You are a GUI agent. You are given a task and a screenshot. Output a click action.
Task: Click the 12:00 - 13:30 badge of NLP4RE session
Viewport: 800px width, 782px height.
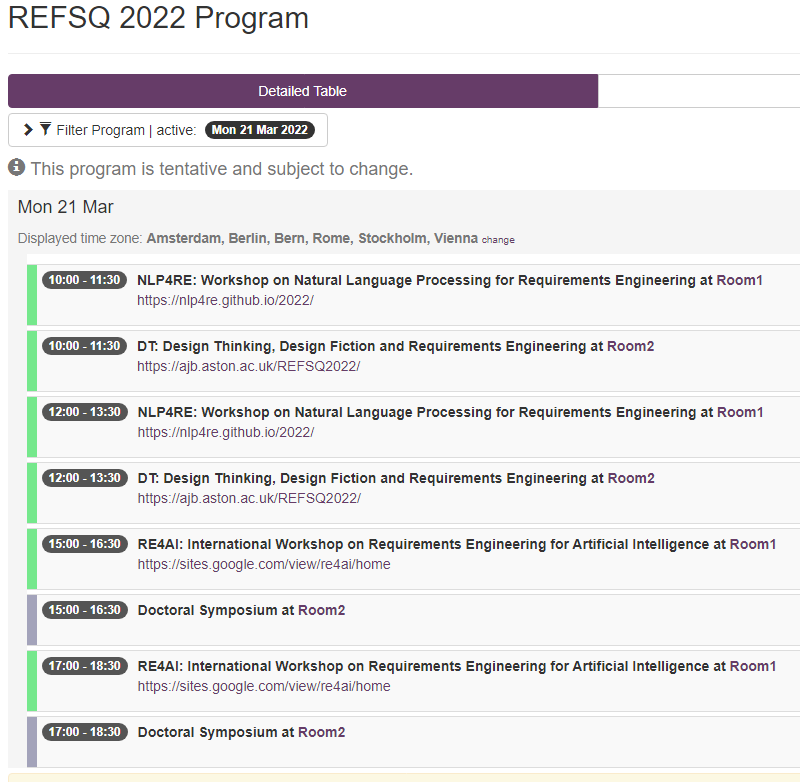pyautogui.click(x=85, y=412)
